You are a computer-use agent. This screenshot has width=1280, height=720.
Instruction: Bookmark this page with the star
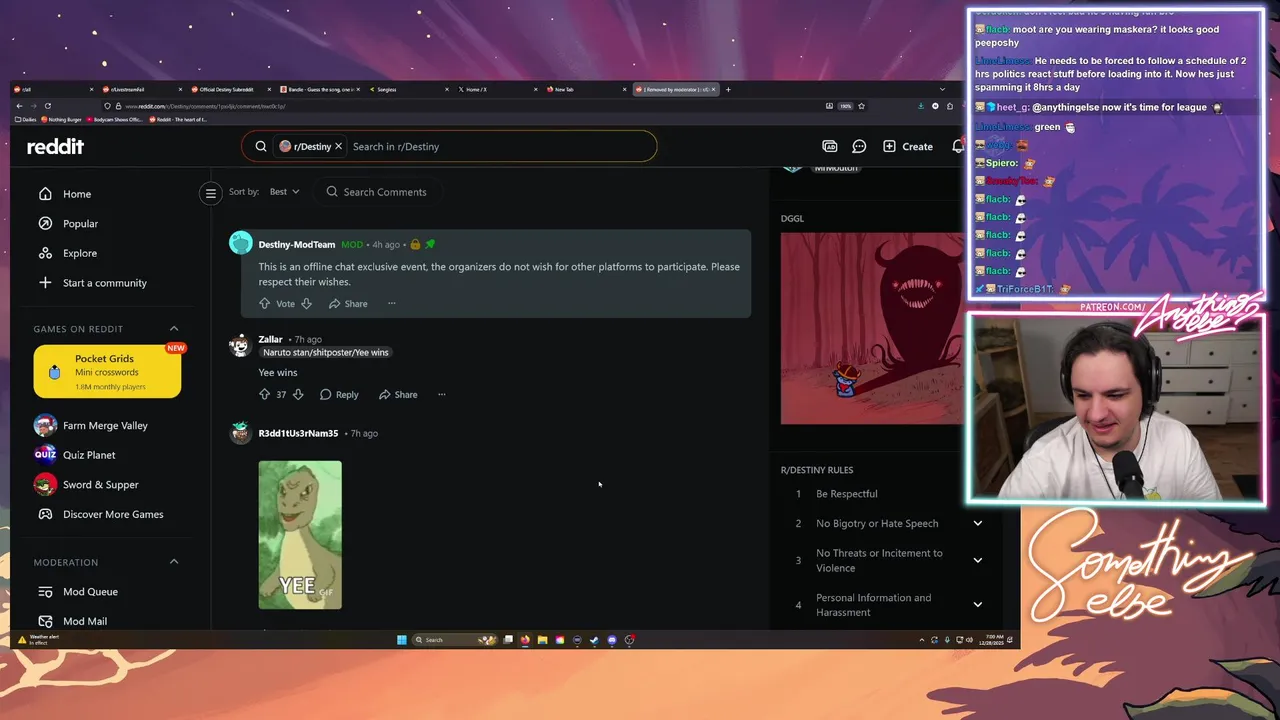(x=861, y=106)
